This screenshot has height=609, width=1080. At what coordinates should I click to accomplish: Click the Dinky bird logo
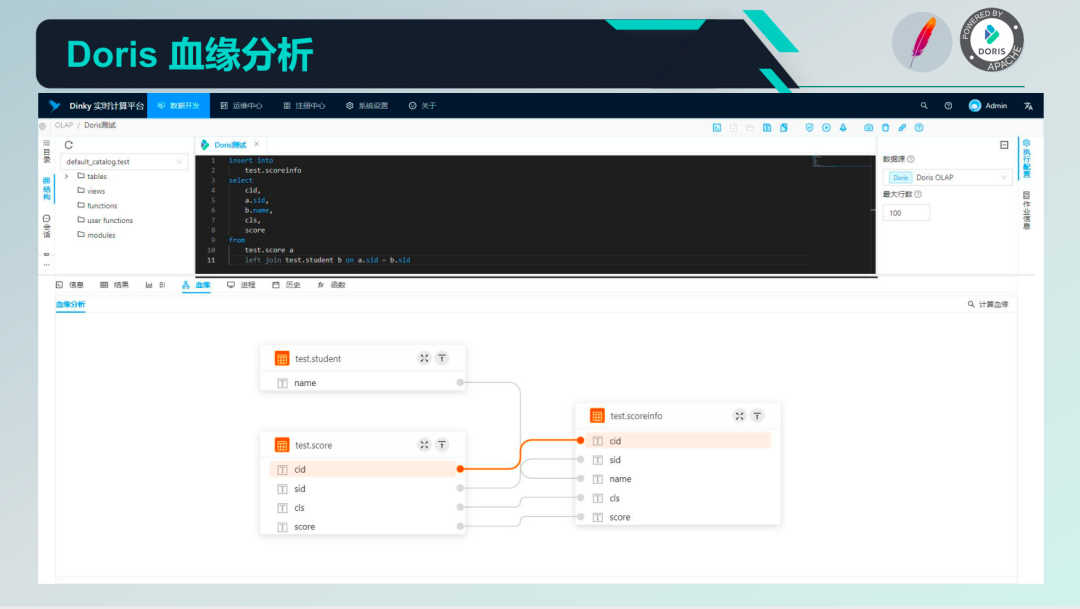coord(54,105)
